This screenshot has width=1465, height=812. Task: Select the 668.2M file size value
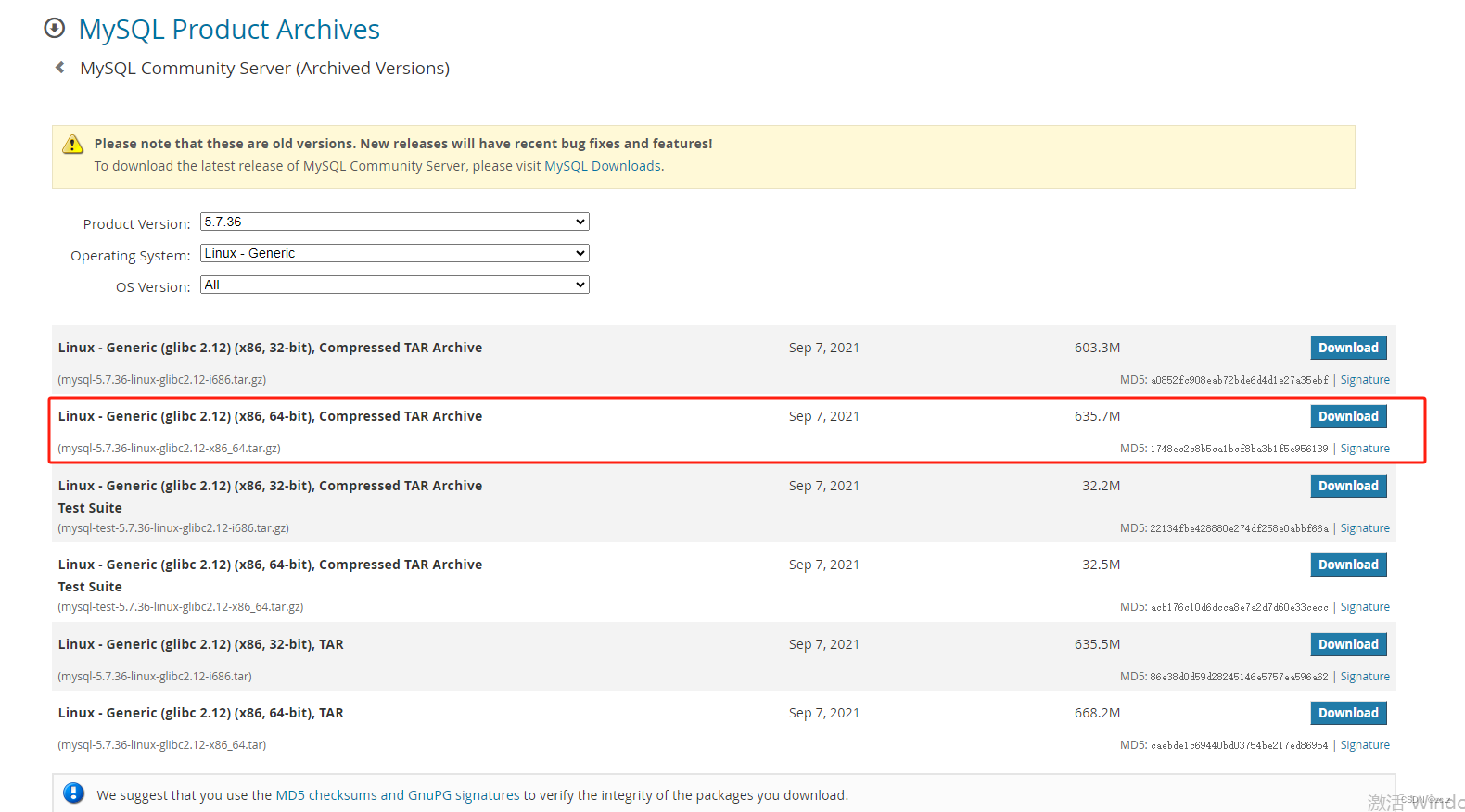point(1097,713)
